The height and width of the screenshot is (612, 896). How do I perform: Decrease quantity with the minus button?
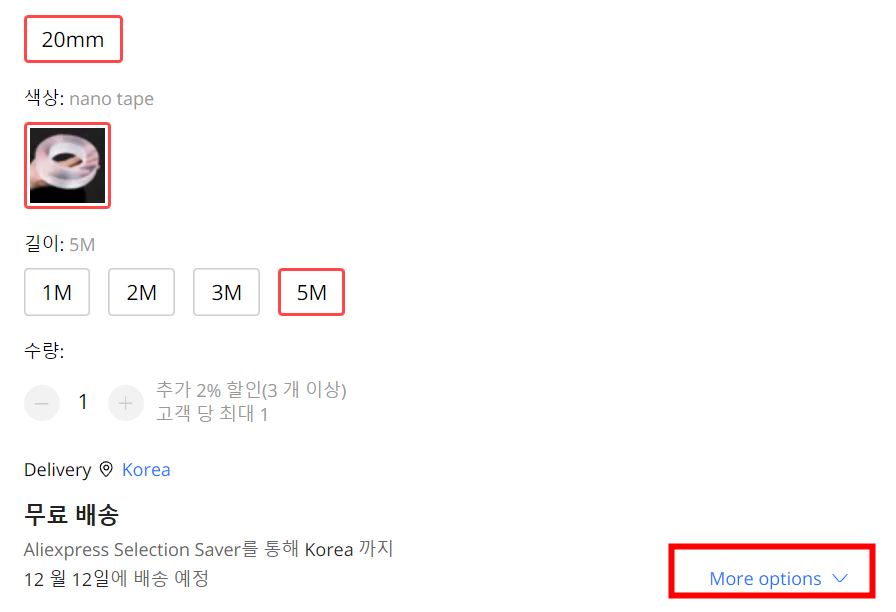click(42, 403)
